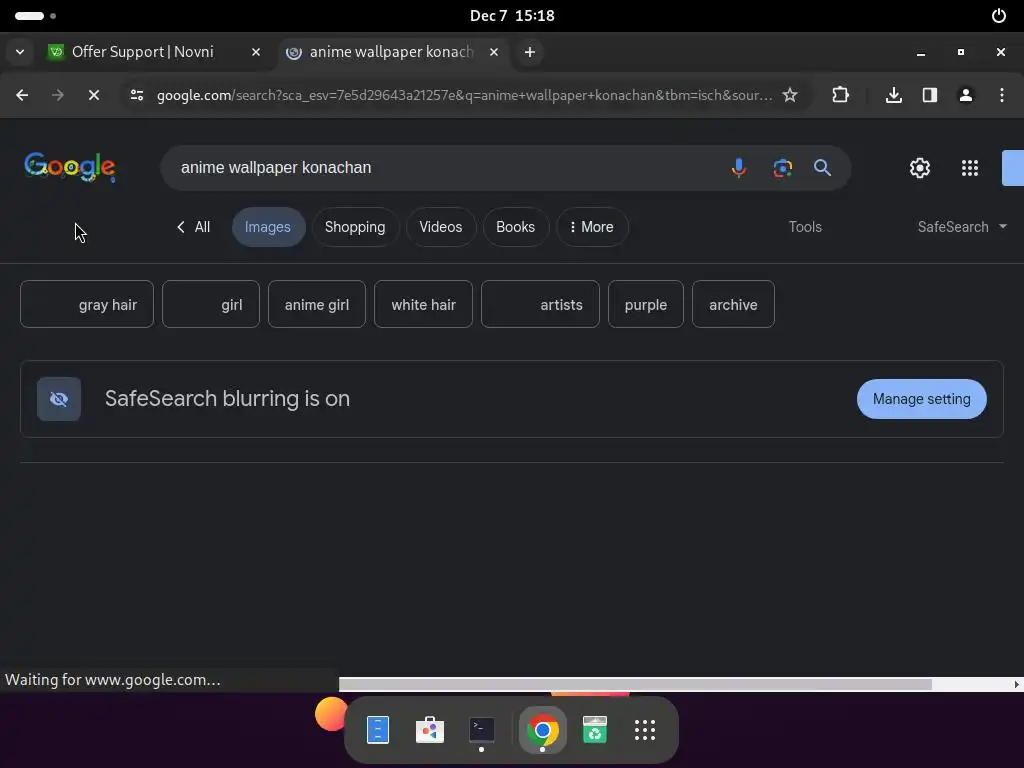This screenshot has height=768, width=1024.
Task: Open the clock showing Dec 7 15:18
Action: pyautogui.click(x=512, y=16)
